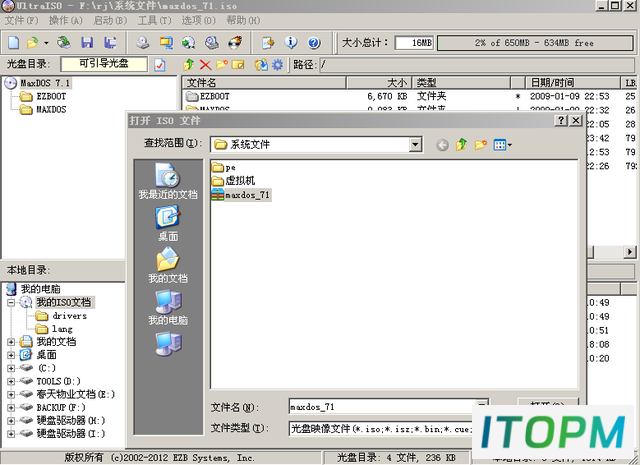Click the 文件名 column header
The height and width of the screenshot is (465, 640).
click(264, 83)
